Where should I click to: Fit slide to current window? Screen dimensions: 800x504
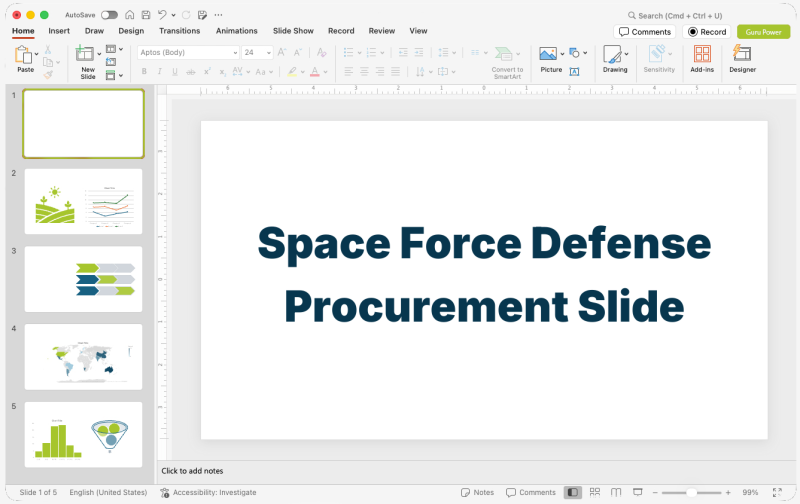click(777, 492)
